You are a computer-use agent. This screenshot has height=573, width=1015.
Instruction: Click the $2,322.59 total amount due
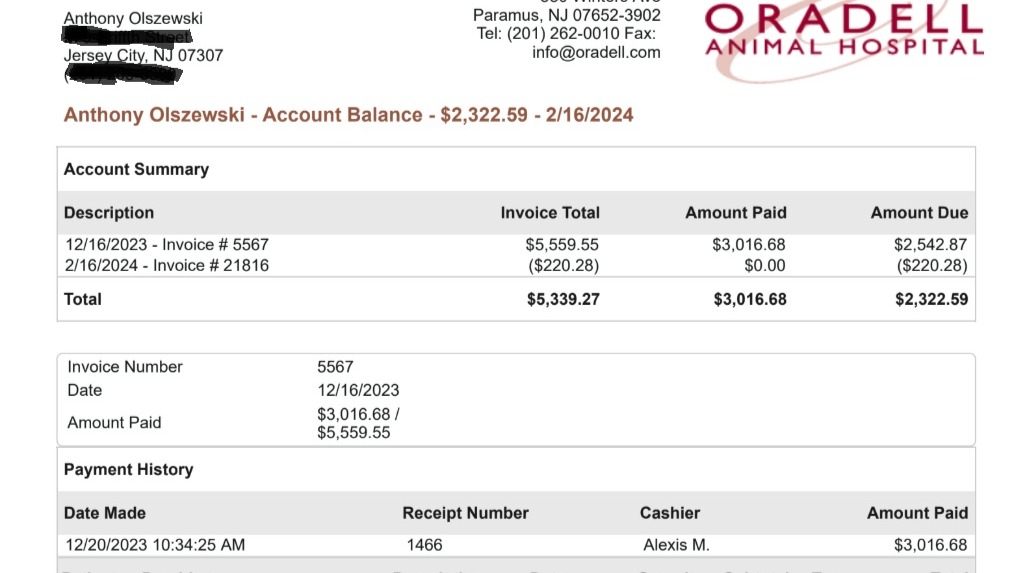pyautogui.click(x=931, y=299)
